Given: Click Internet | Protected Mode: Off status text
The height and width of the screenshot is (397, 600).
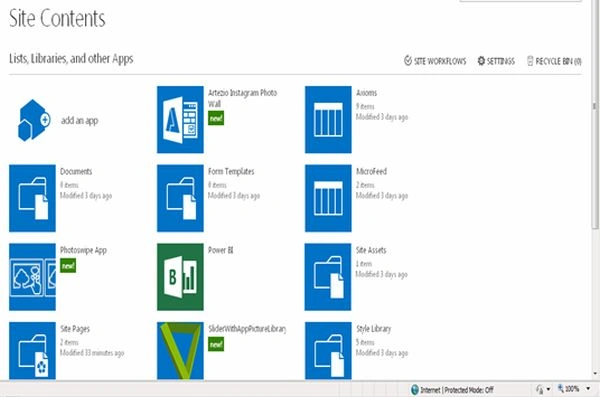Looking at the screenshot, I should click(457, 390).
